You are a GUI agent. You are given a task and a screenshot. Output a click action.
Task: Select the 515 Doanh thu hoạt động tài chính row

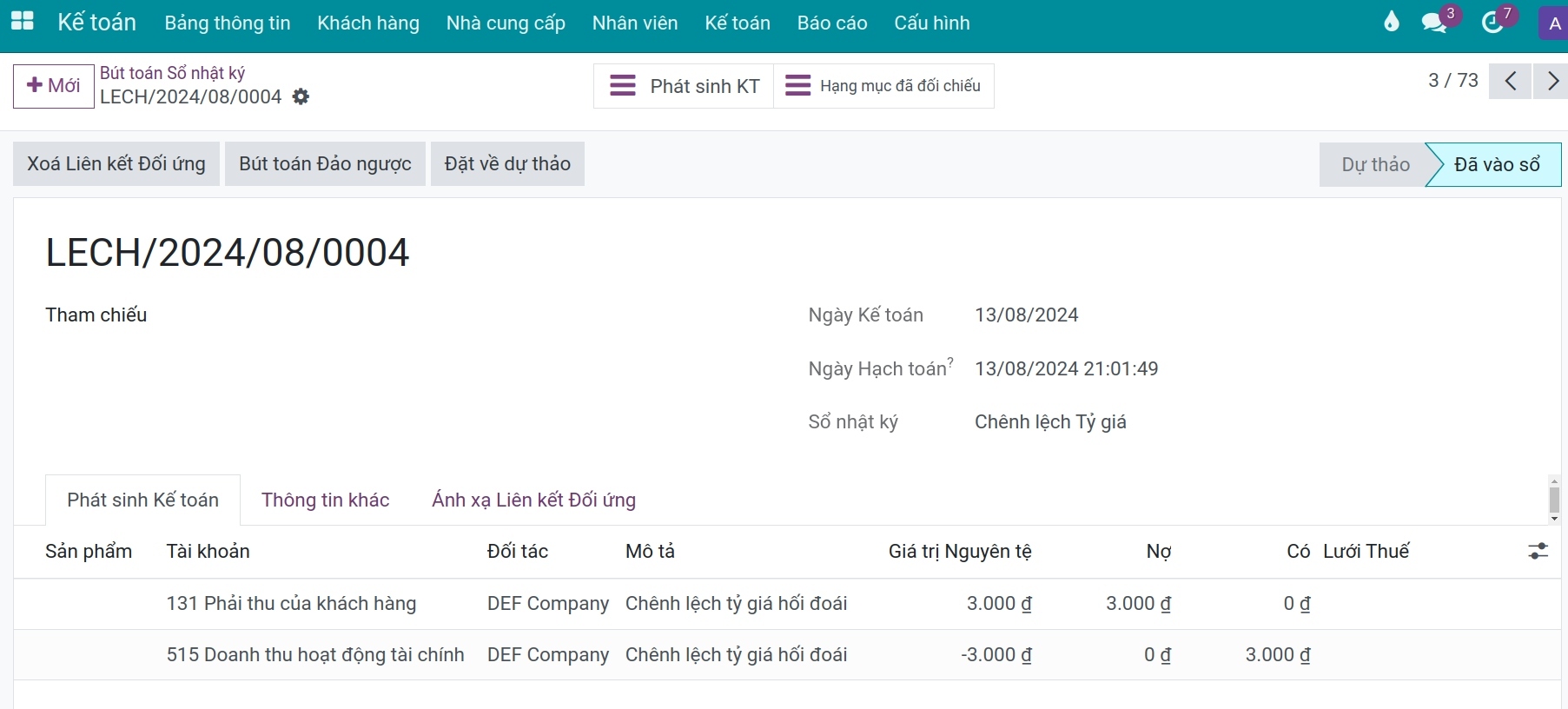[x=787, y=655]
